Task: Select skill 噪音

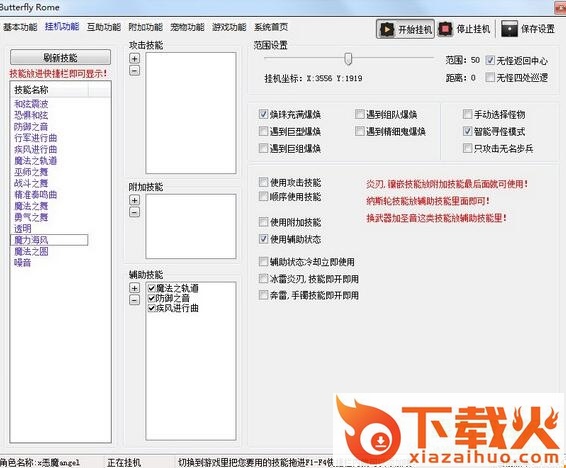Action: point(22,263)
